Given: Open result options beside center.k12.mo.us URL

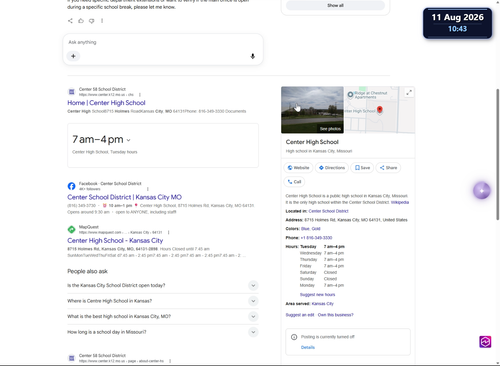Looking at the screenshot, I should tap(140, 95).
